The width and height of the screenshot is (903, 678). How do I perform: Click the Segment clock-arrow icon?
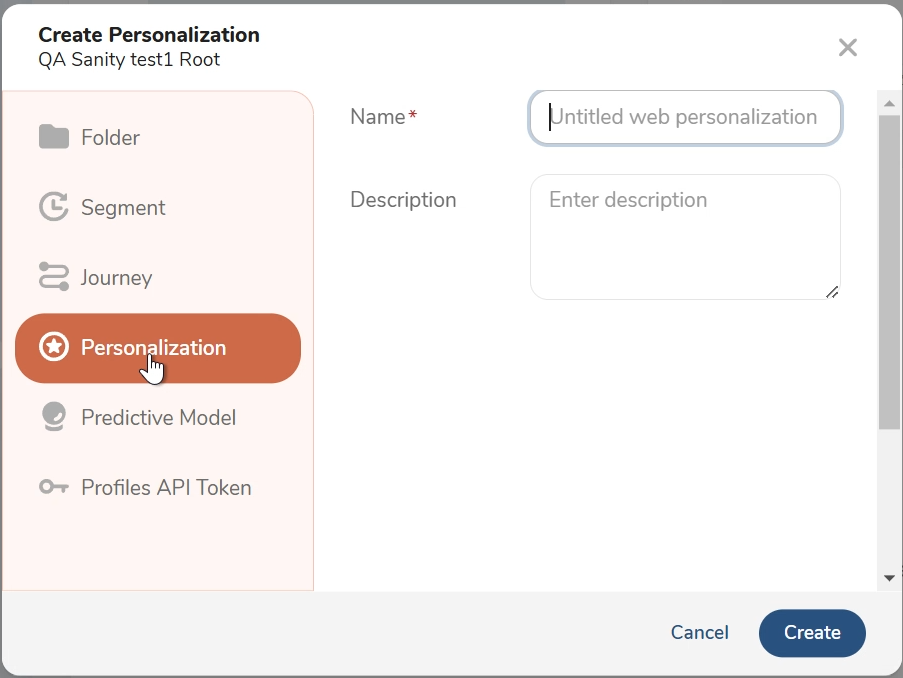53,207
